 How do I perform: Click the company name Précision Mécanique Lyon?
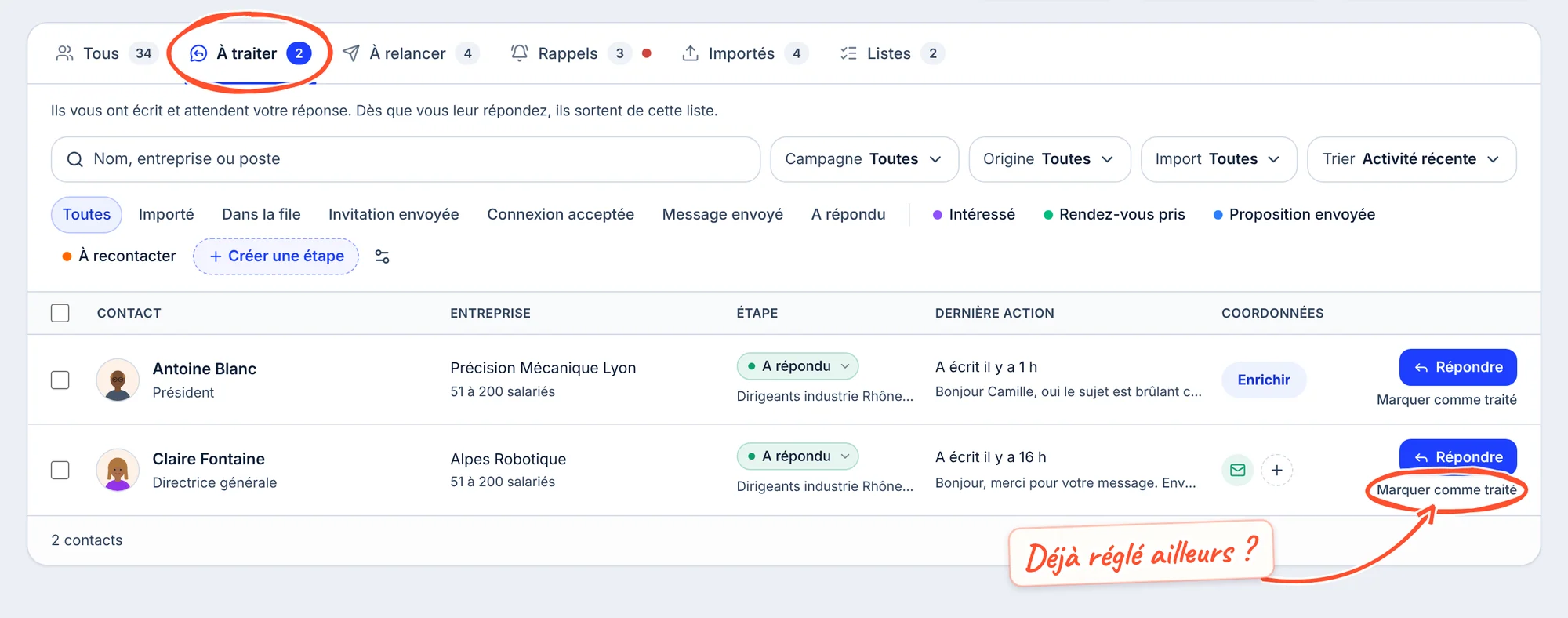(543, 368)
